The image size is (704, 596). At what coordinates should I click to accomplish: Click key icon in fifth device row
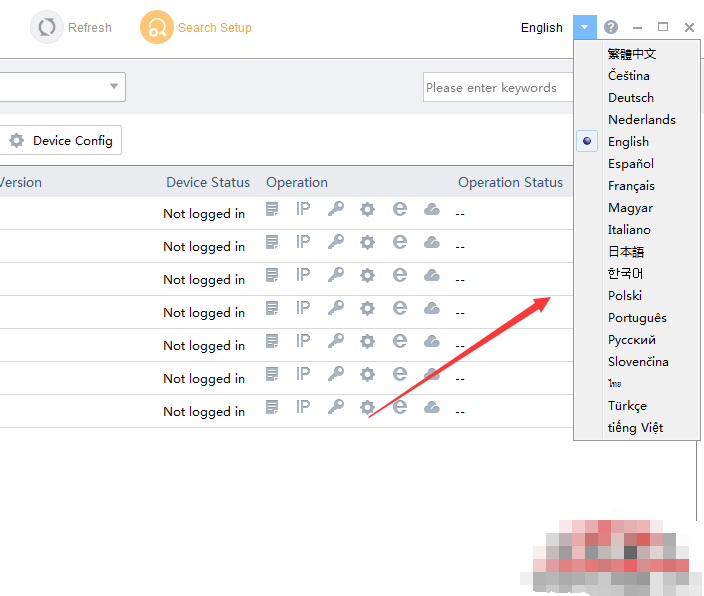click(336, 341)
